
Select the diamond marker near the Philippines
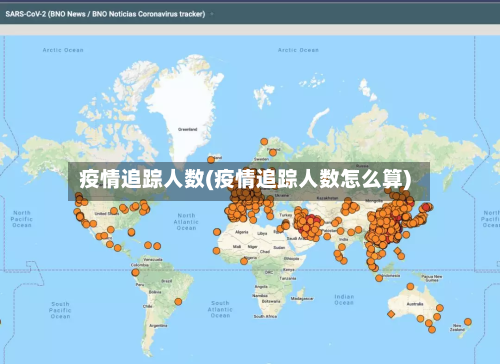pyautogui.click(x=397, y=251)
